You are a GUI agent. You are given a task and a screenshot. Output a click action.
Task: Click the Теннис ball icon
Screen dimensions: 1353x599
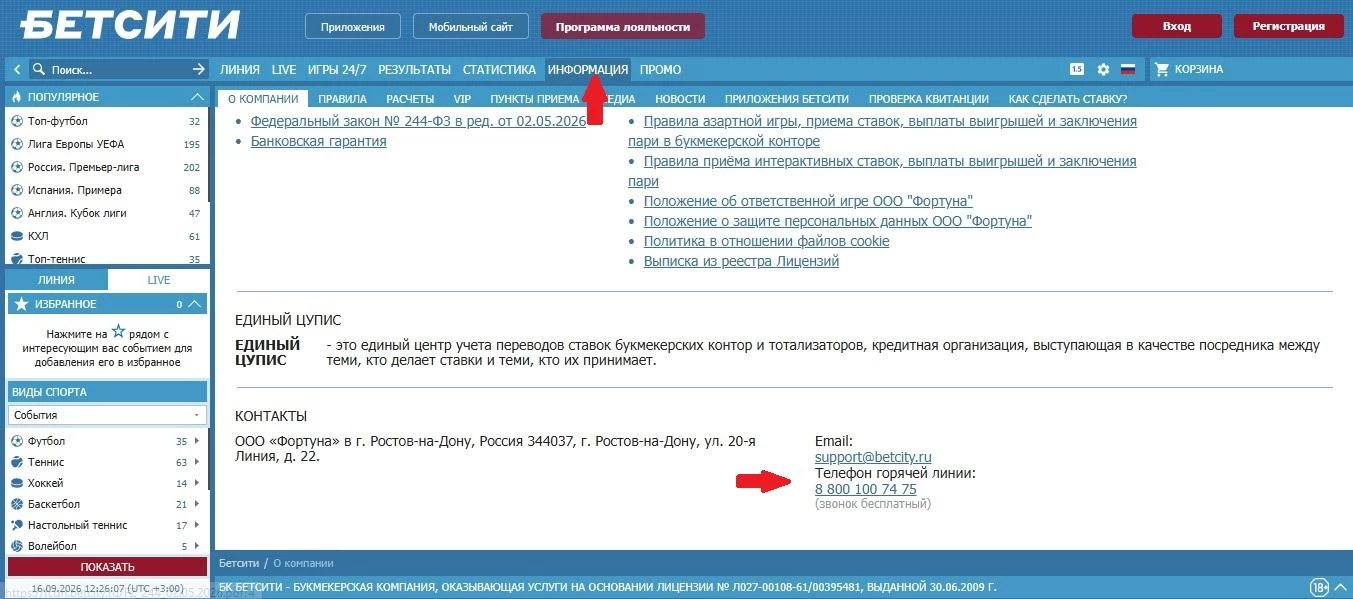click(17, 462)
